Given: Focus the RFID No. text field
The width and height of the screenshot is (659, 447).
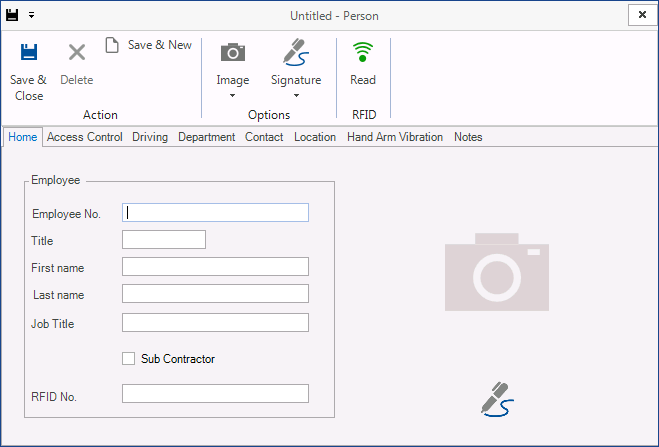Looking at the screenshot, I should [x=215, y=394].
